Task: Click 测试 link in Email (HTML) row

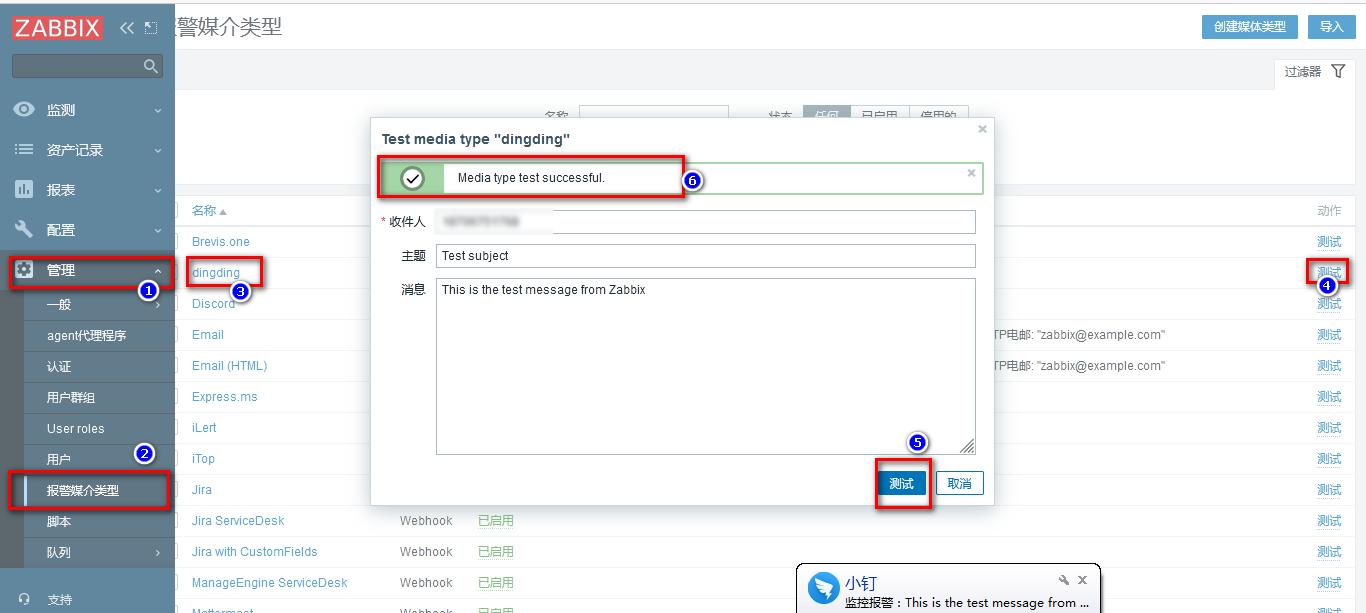Action: click(1329, 366)
